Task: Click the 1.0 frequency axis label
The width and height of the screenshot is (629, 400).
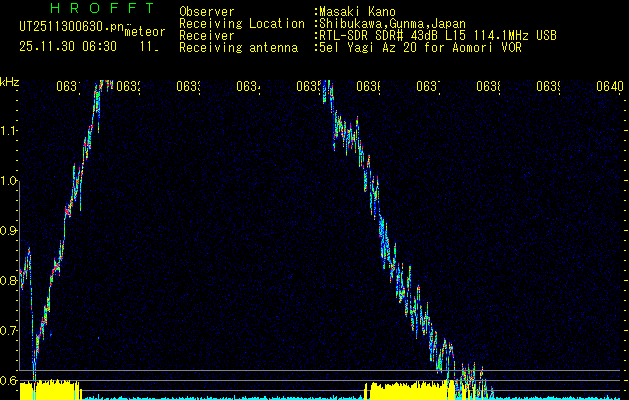Action: click(x=9, y=181)
